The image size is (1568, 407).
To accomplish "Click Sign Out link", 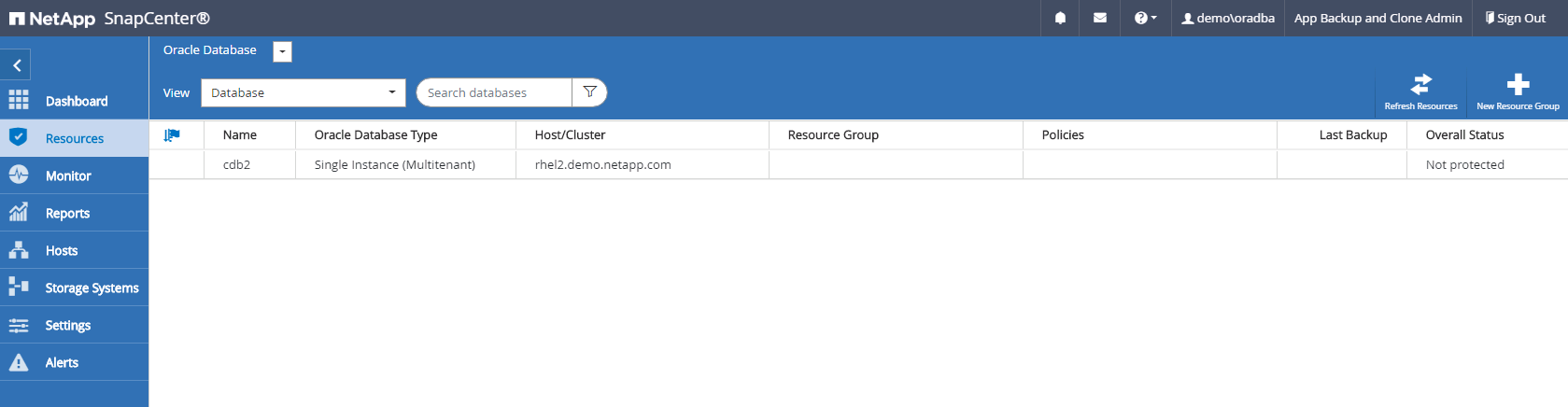I will pyautogui.click(x=1516, y=18).
